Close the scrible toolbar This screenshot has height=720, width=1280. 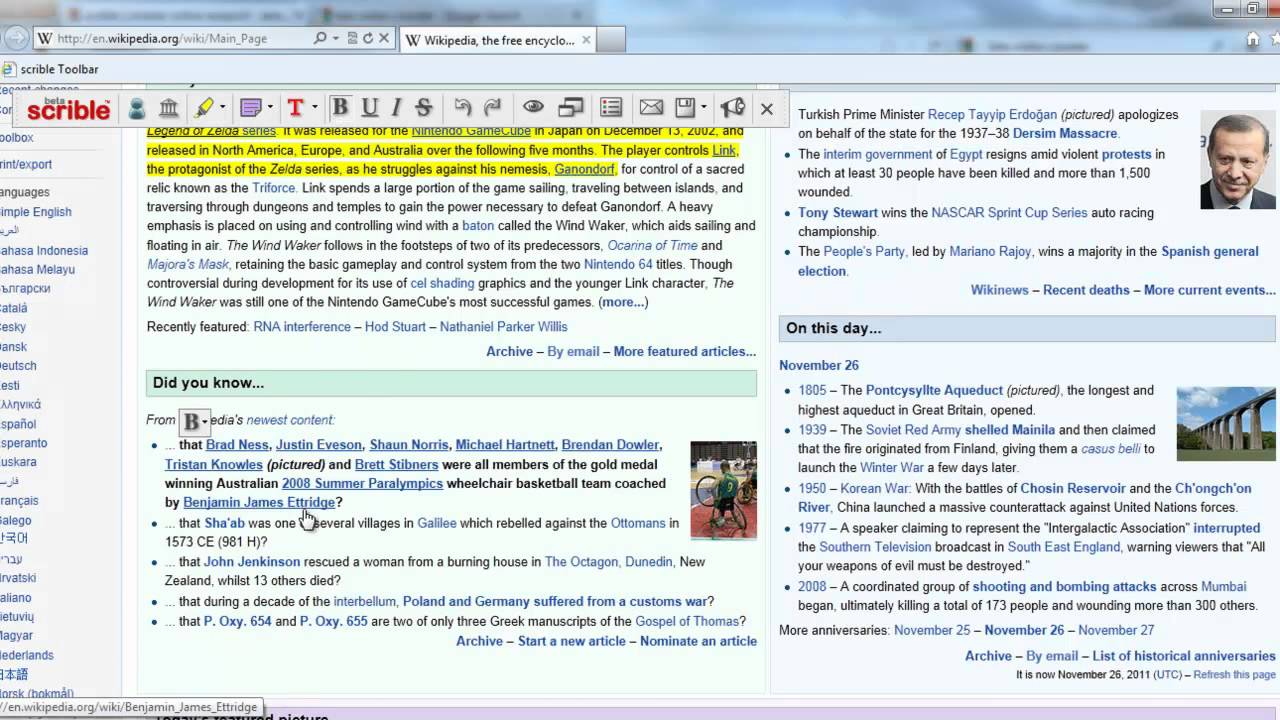pos(767,109)
